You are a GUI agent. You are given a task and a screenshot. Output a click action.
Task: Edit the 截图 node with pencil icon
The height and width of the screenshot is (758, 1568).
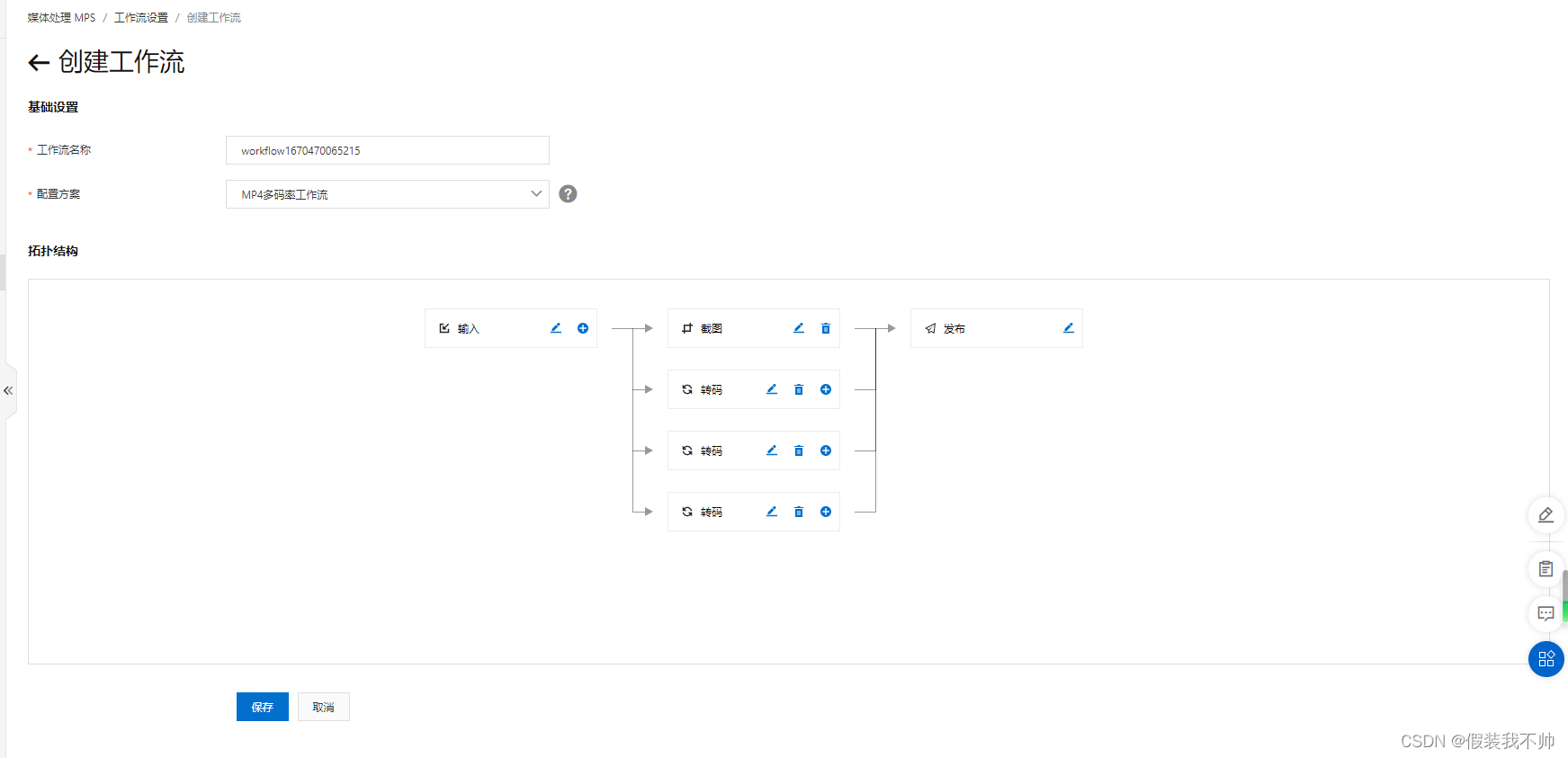[x=799, y=328]
